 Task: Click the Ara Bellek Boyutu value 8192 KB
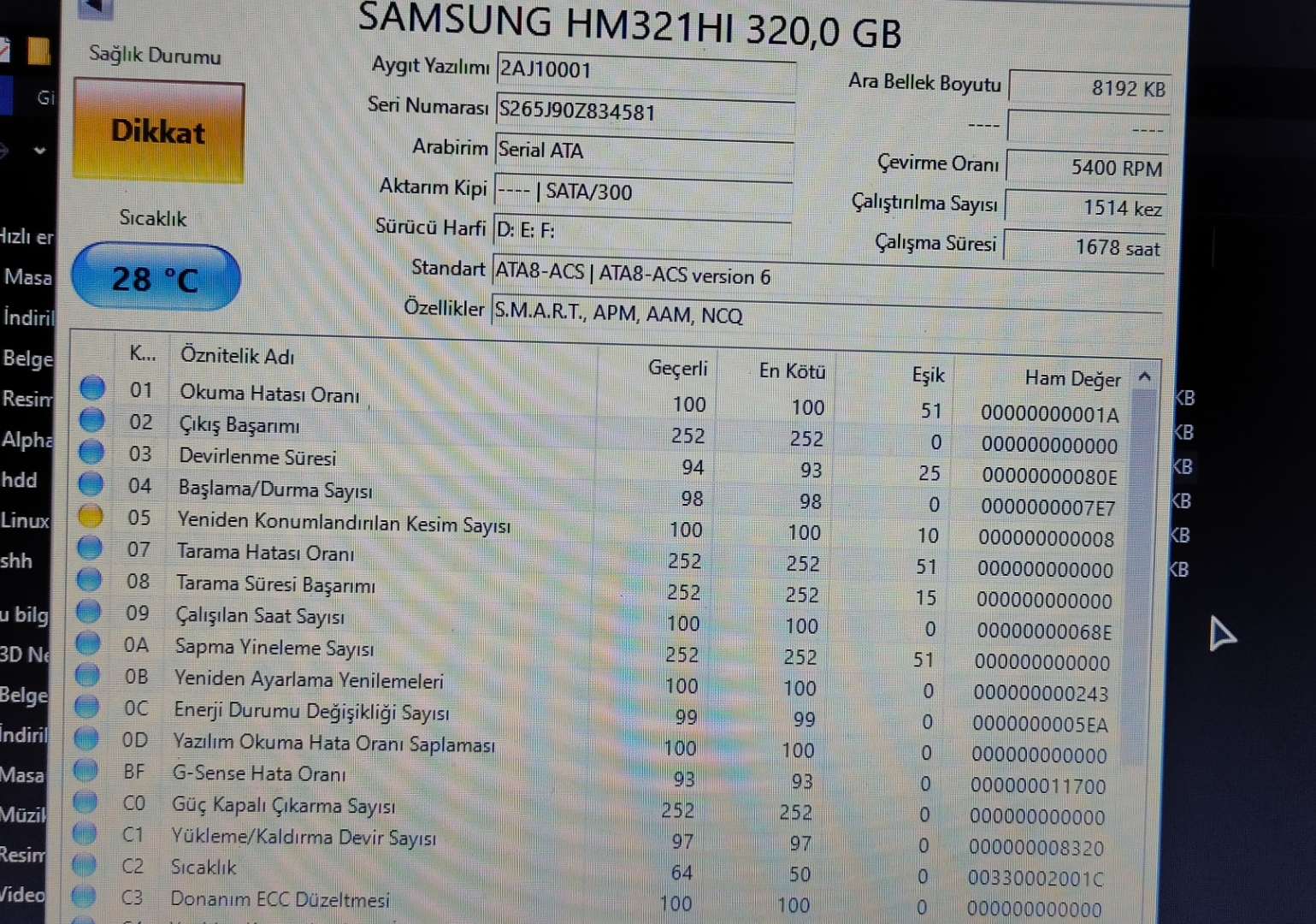point(1090,89)
